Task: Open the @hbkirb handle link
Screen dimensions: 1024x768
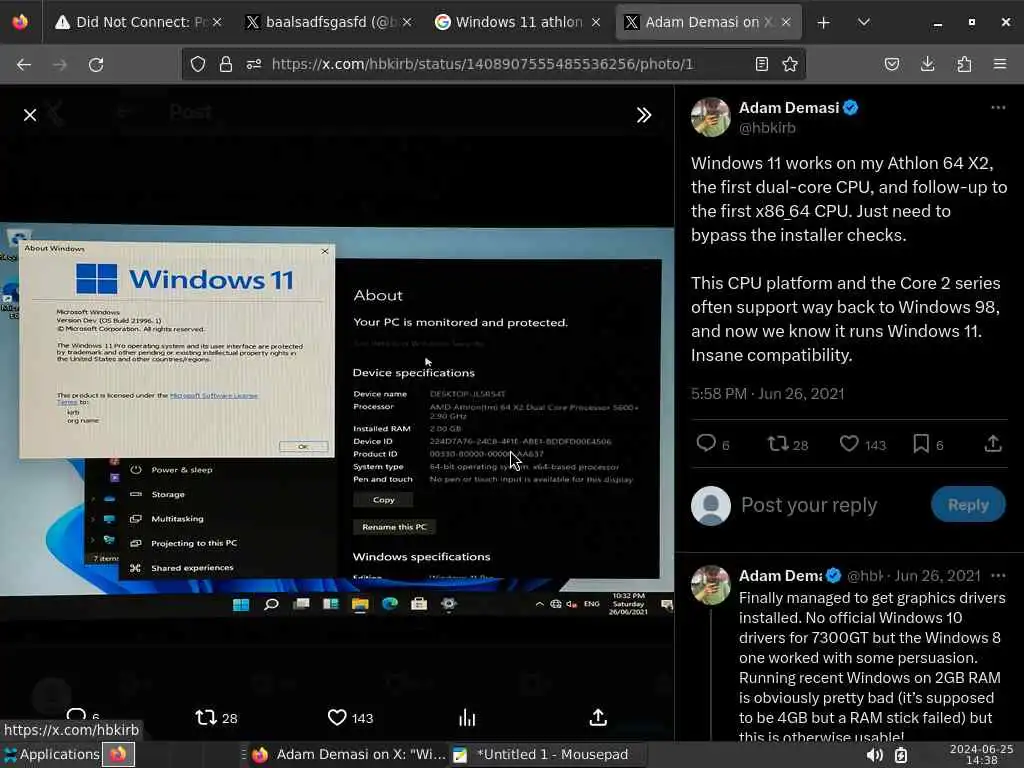Action: click(x=767, y=128)
